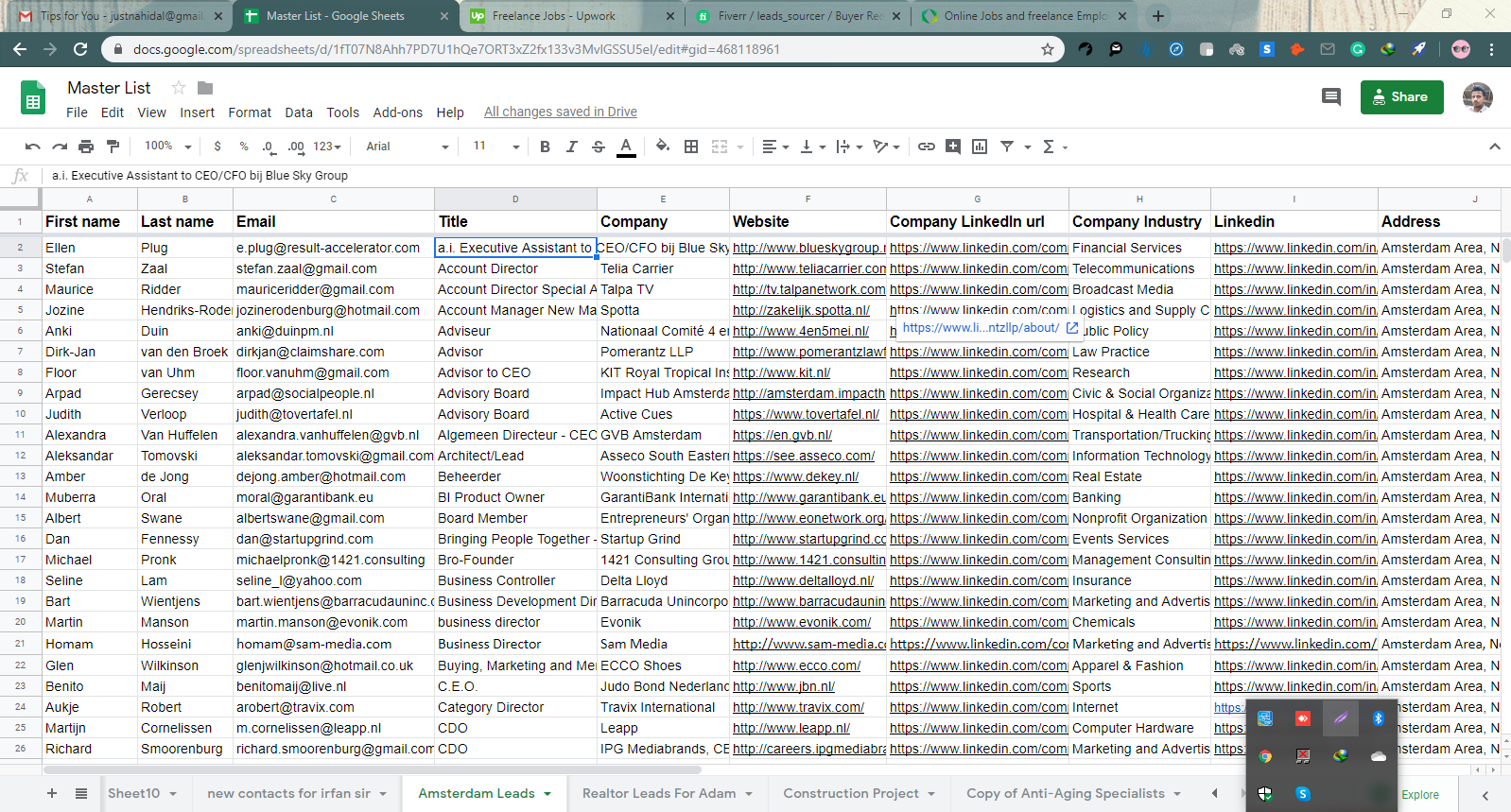Open the comments history icon
The height and width of the screenshot is (812, 1511).
click(x=1330, y=96)
